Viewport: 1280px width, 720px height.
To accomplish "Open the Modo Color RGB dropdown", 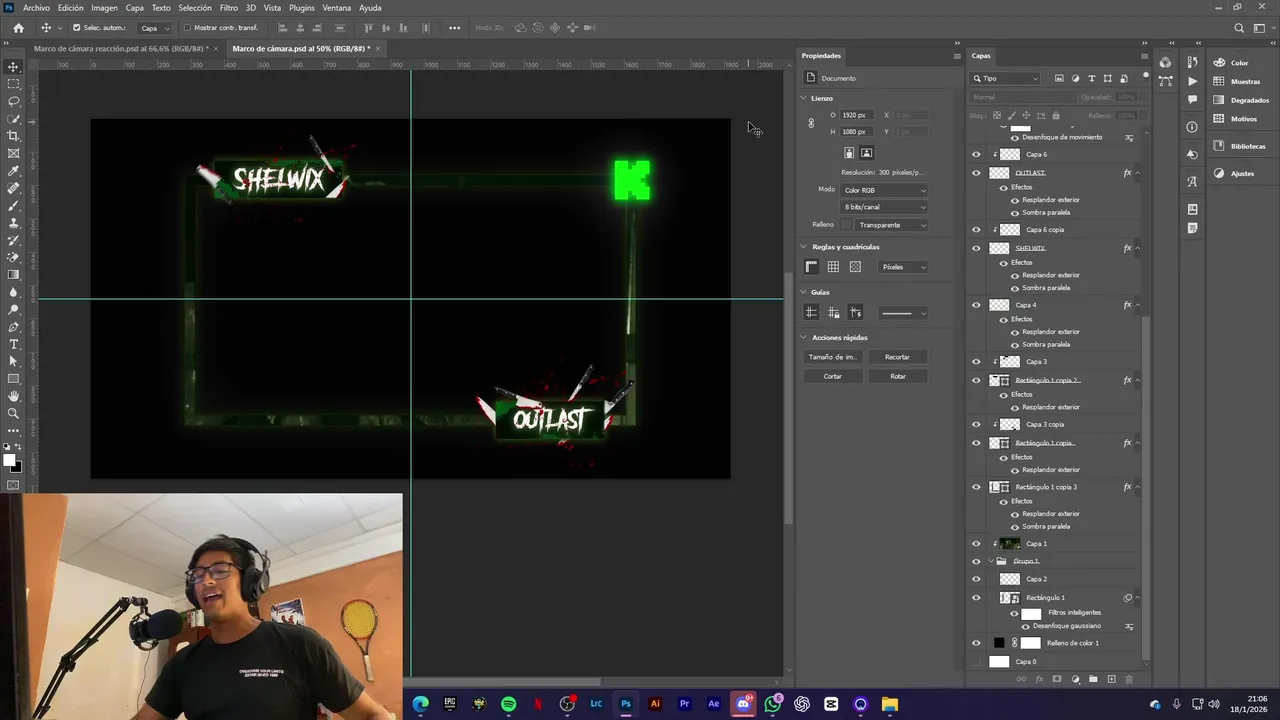I will tap(884, 190).
